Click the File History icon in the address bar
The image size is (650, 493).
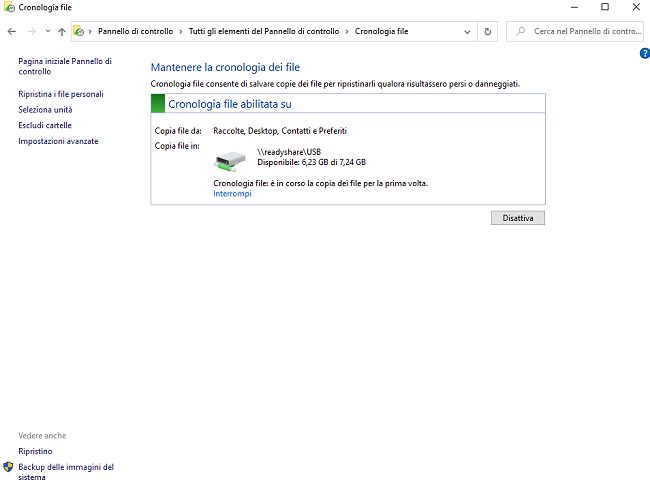click(x=78, y=31)
